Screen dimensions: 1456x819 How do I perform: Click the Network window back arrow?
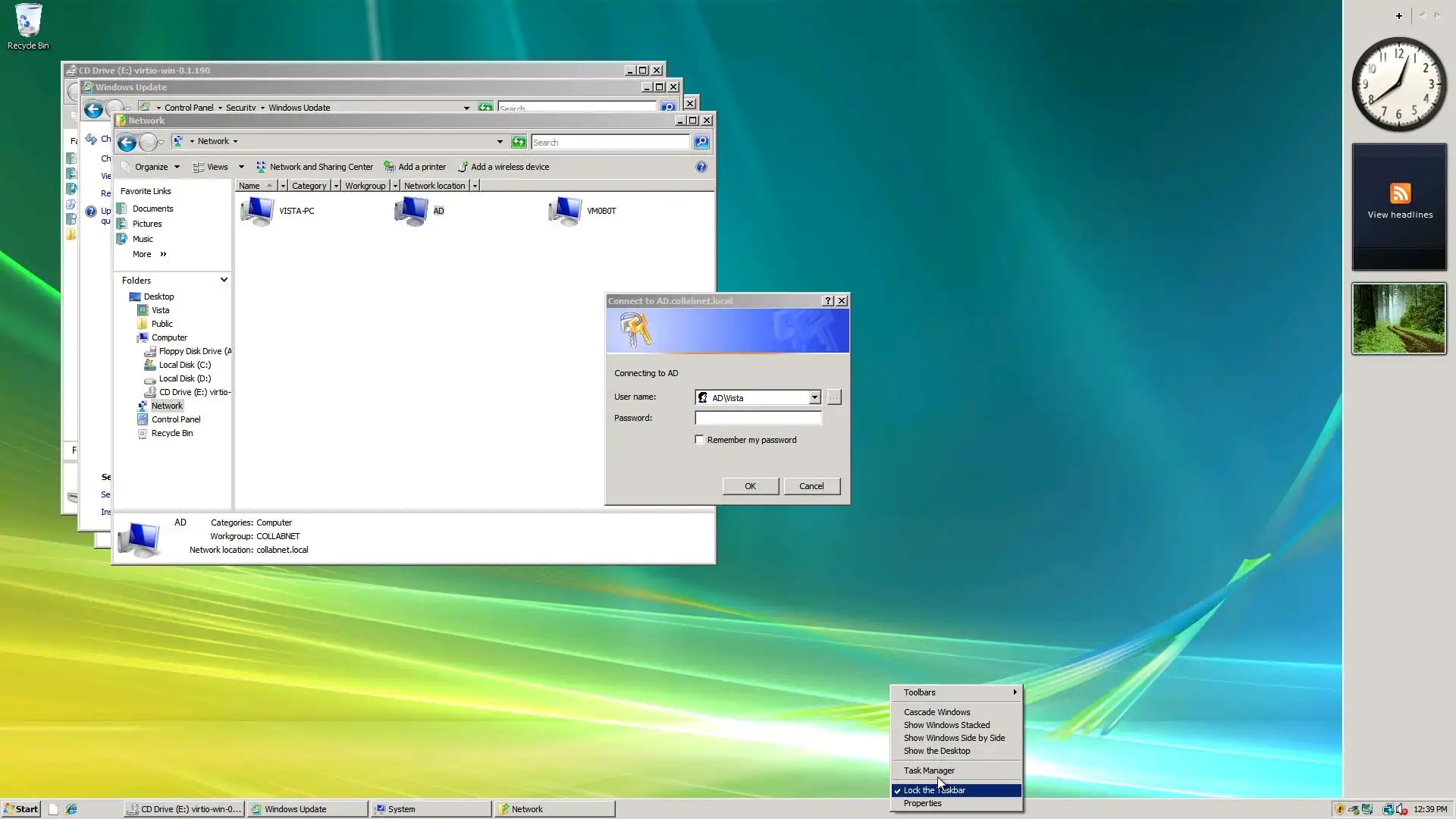(127, 142)
